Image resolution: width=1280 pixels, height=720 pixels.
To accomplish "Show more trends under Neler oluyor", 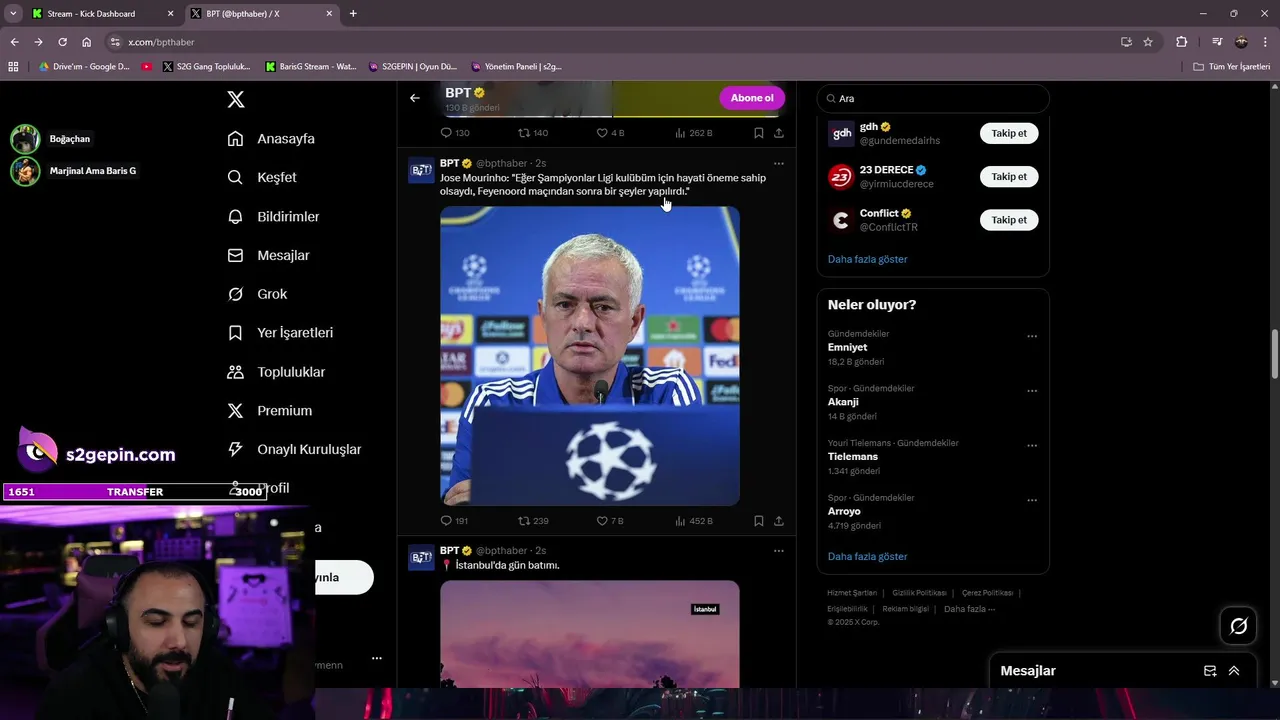I will tap(867, 556).
